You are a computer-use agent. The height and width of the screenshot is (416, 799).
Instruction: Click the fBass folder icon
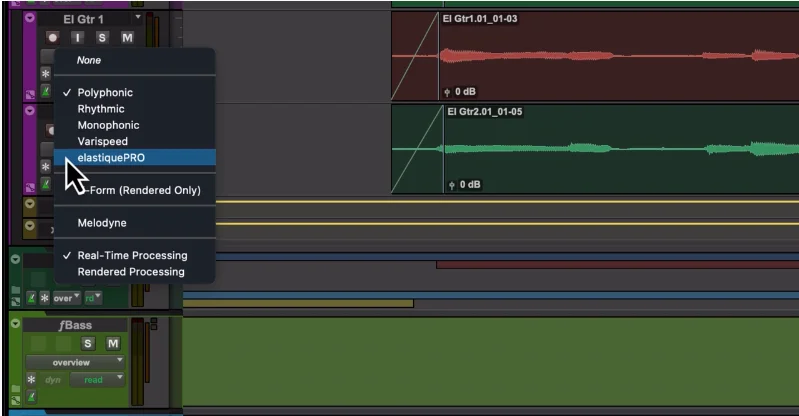pyautogui.click(x=16, y=388)
